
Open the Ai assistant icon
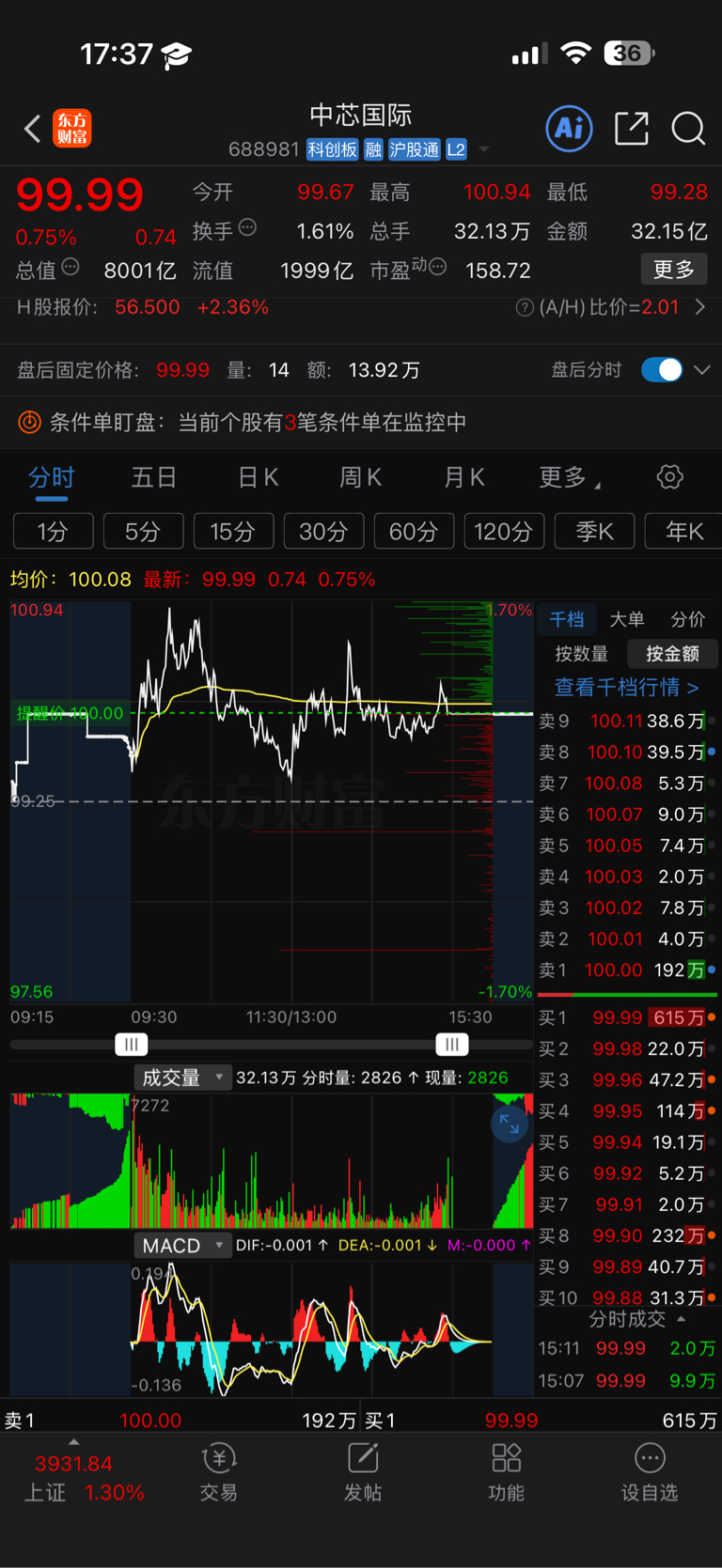pos(570,128)
